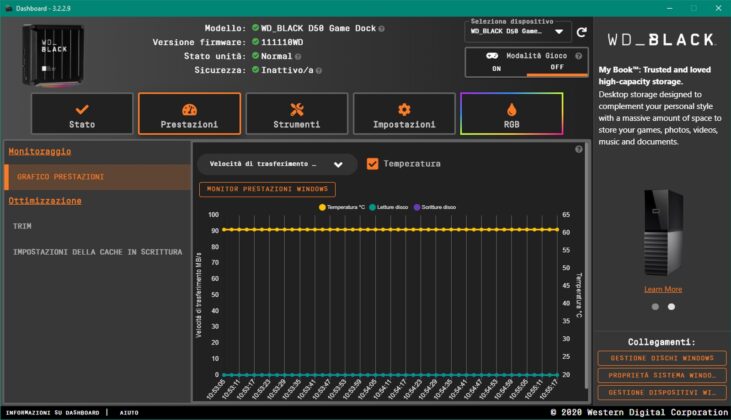Minimize the Dashboard window
Screen dimensions: 731x420
coord(669,8)
